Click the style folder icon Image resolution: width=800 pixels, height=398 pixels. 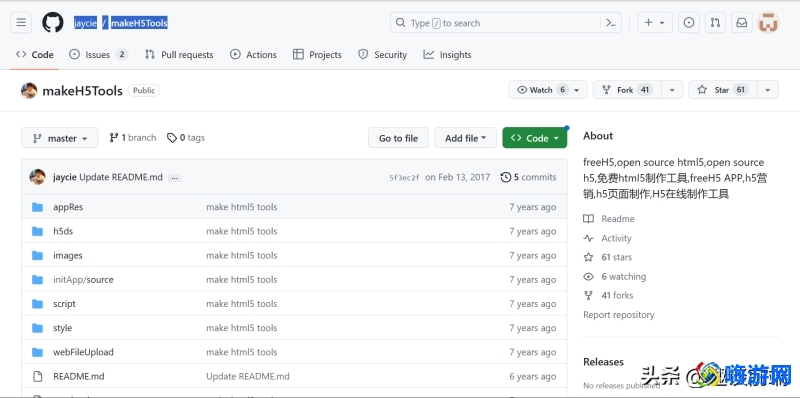click(x=37, y=328)
